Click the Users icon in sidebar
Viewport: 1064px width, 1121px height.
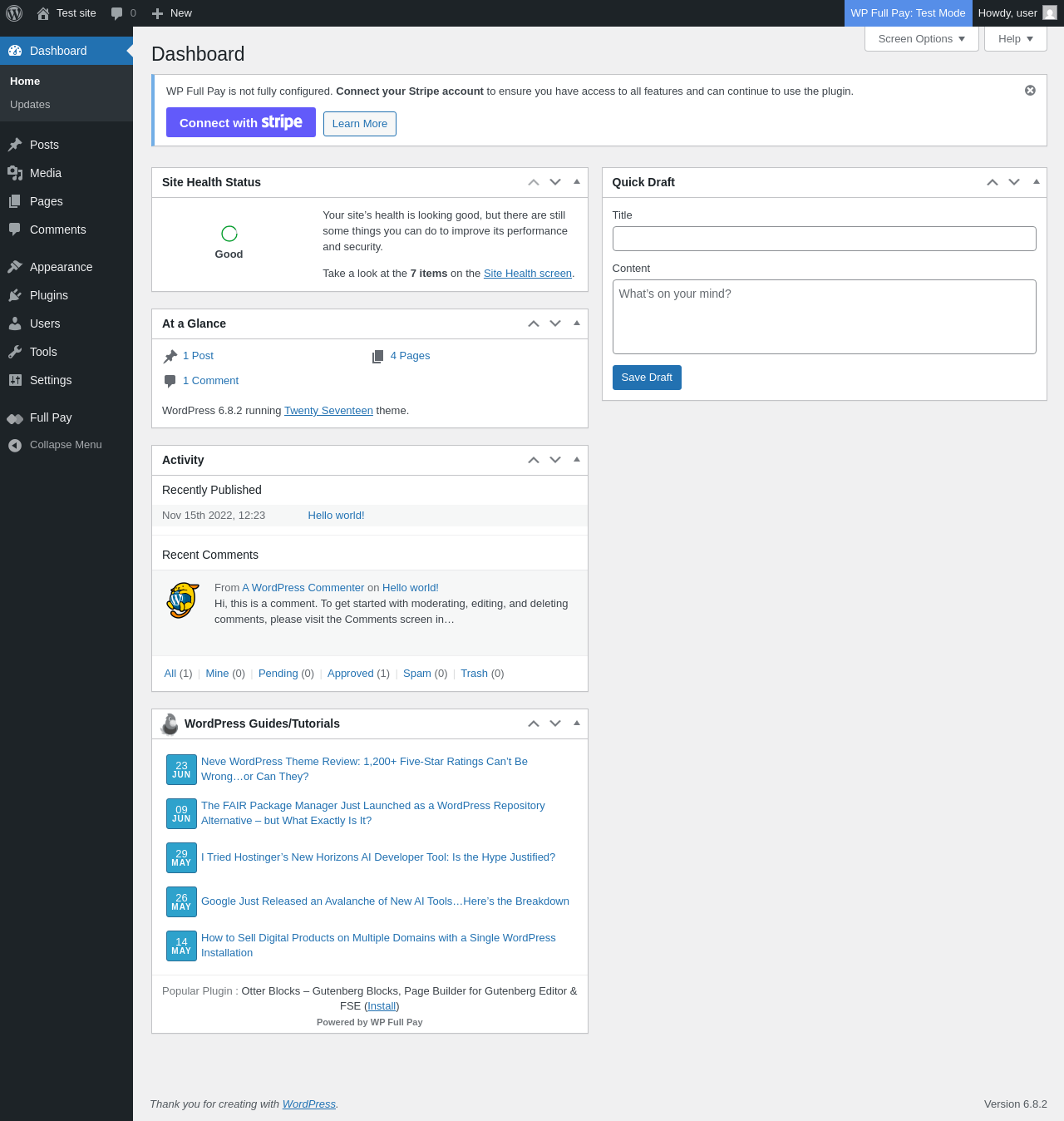tap(15, 323)
